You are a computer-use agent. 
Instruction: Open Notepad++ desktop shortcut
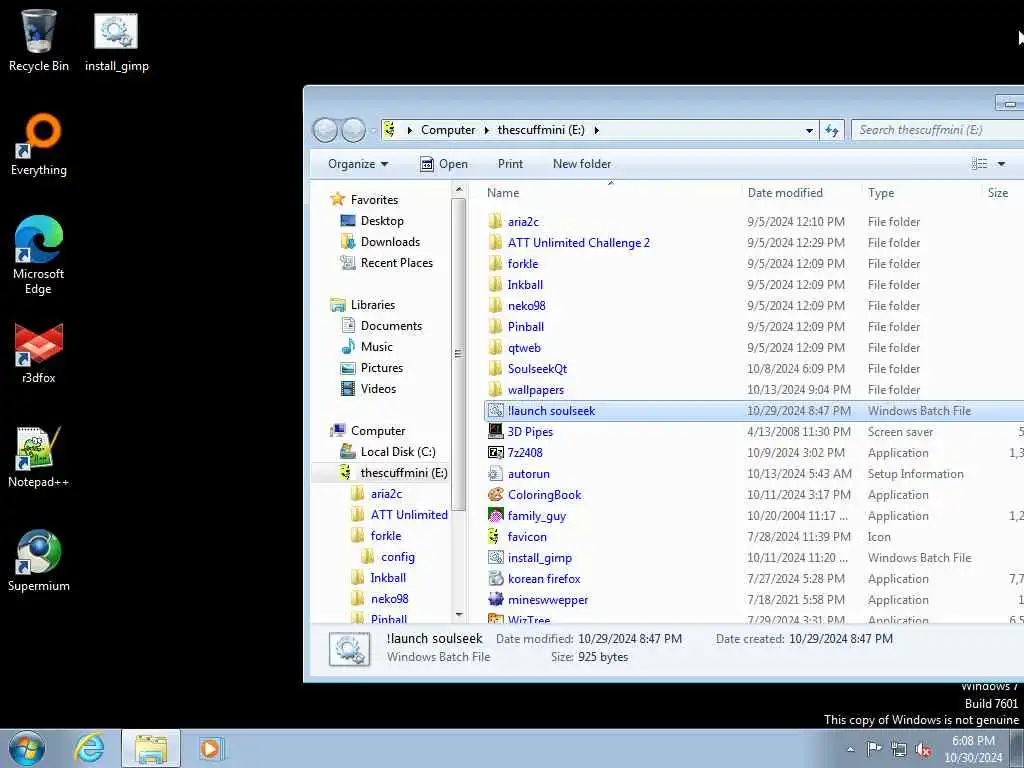point(39,457)
